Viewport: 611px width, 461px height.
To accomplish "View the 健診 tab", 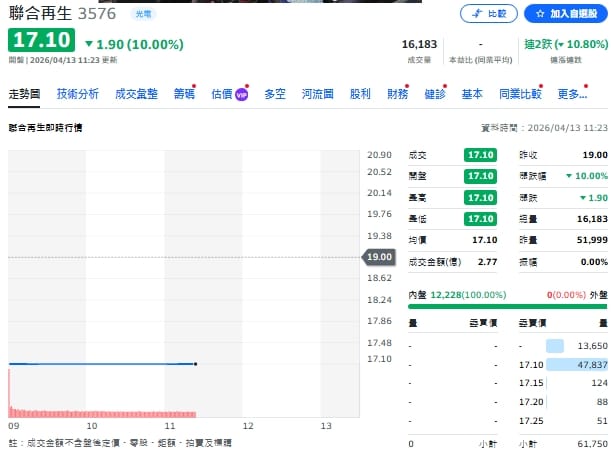I will click(434, 94).
